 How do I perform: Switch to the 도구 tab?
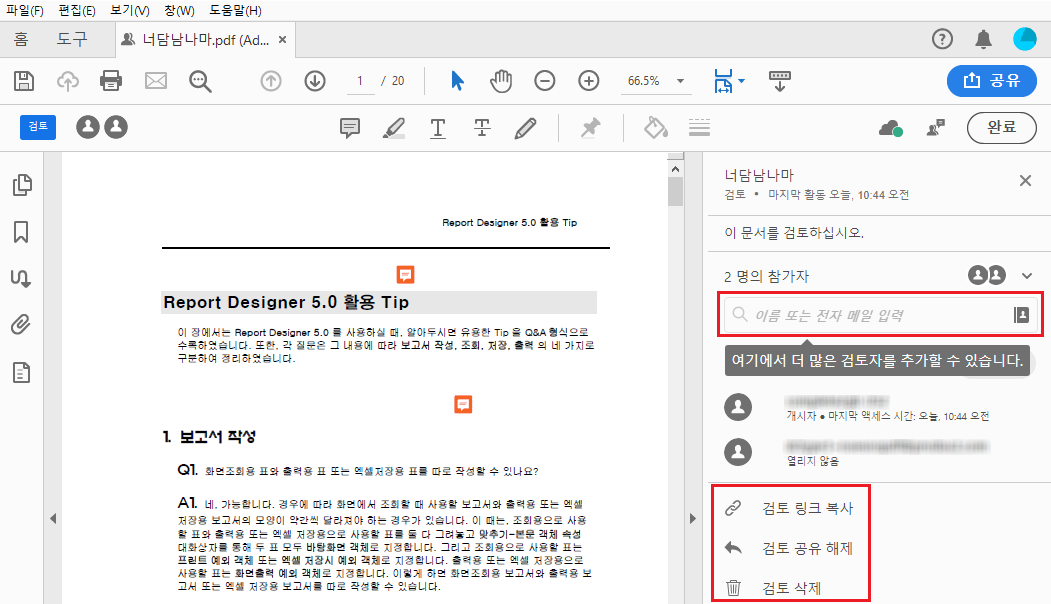72,40
